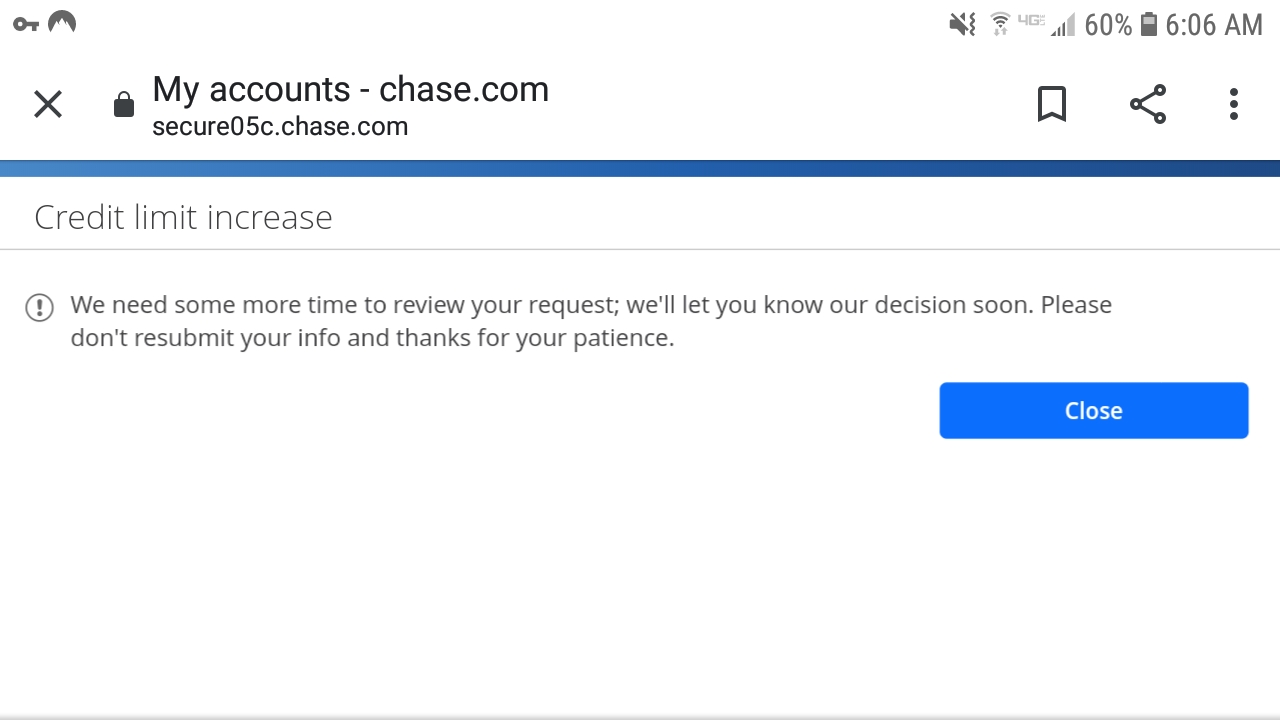Tap the 4G LTE network indicator
Viewport: 1280px width, 720px height.
[1030, 20]
